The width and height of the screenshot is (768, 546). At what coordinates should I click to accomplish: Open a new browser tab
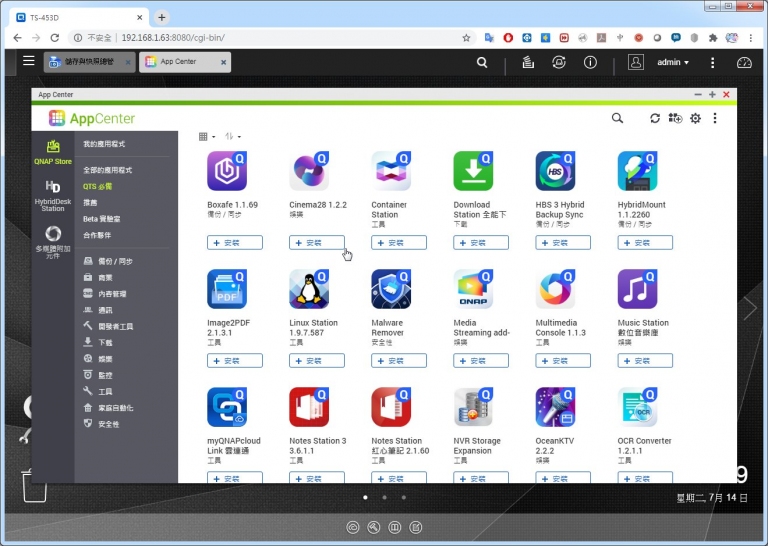(162, 18)
